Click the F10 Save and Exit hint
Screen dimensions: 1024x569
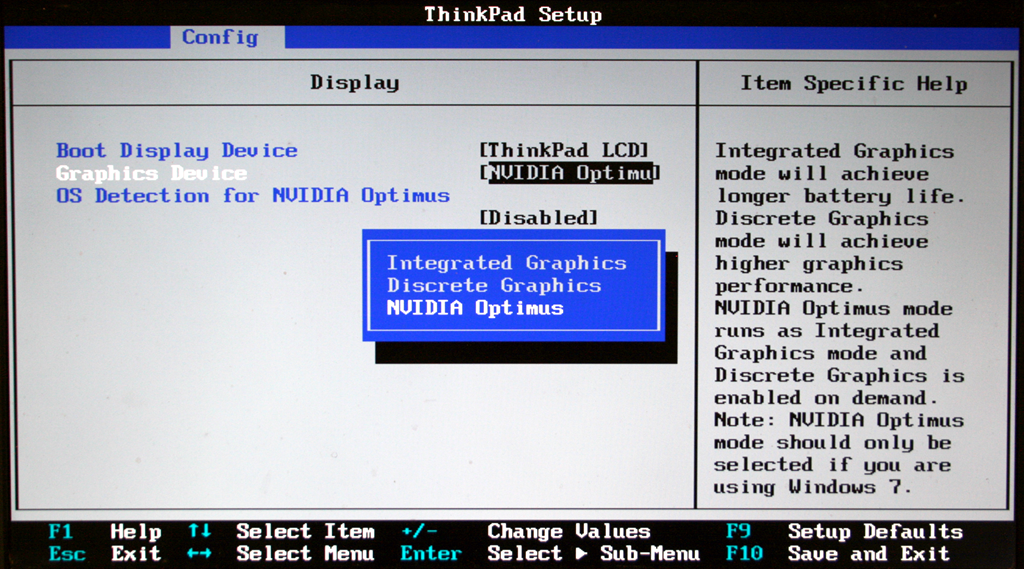pyautogui.click(x=837, y=554)
